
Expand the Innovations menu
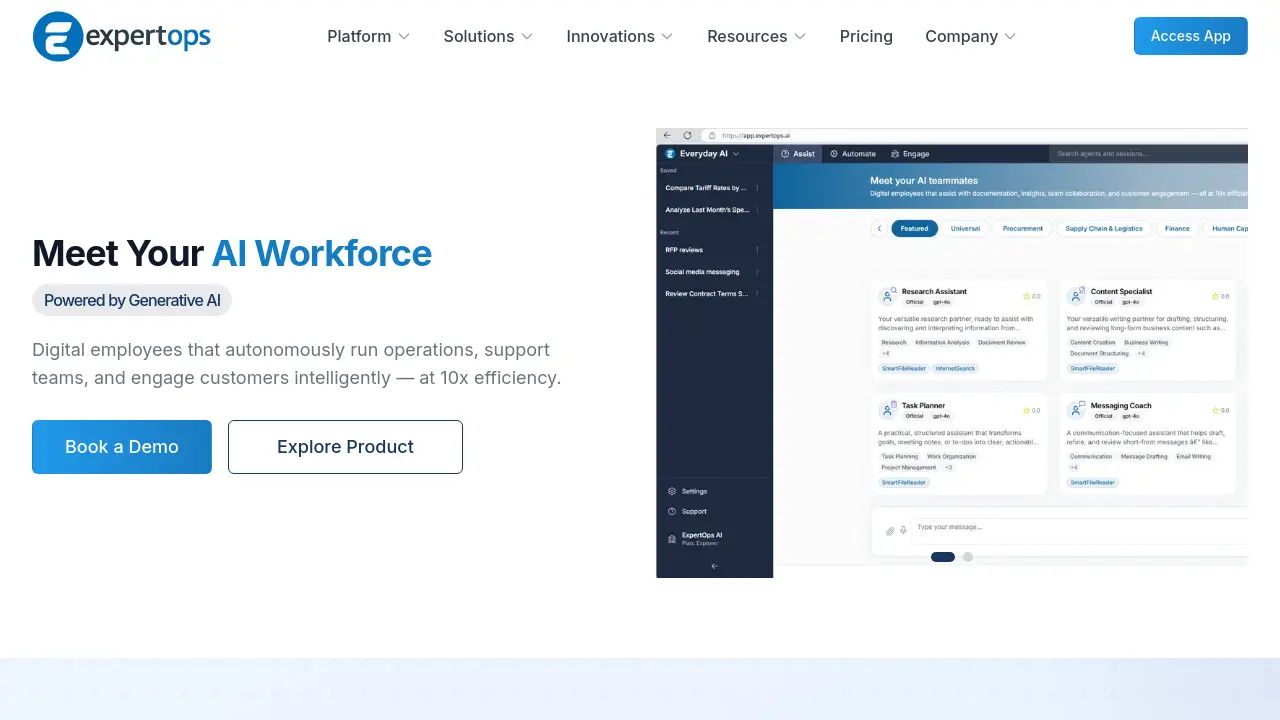point(620,36)
